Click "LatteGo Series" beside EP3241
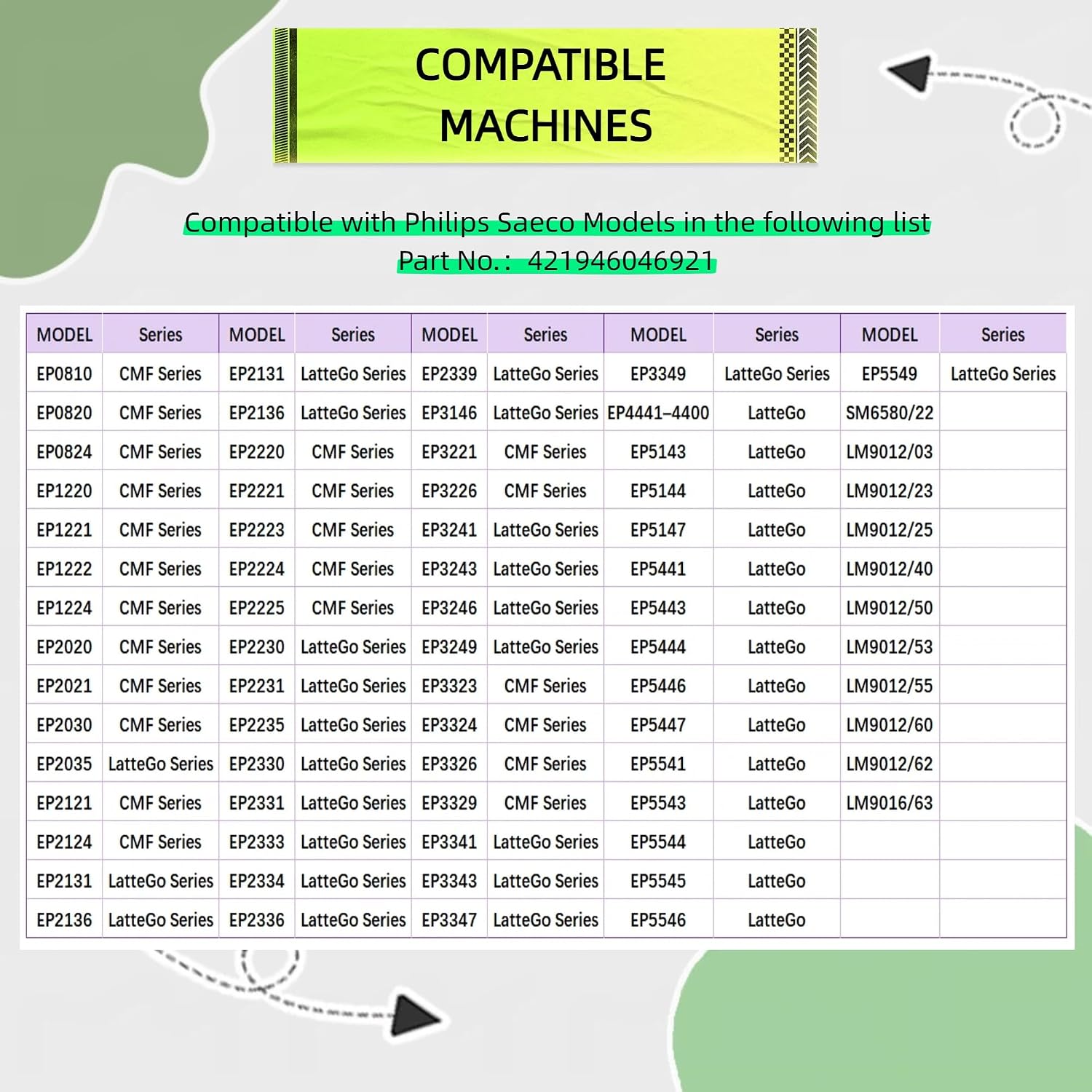The width and height of the screenshot is (1092, 1092). pos(546,530)
